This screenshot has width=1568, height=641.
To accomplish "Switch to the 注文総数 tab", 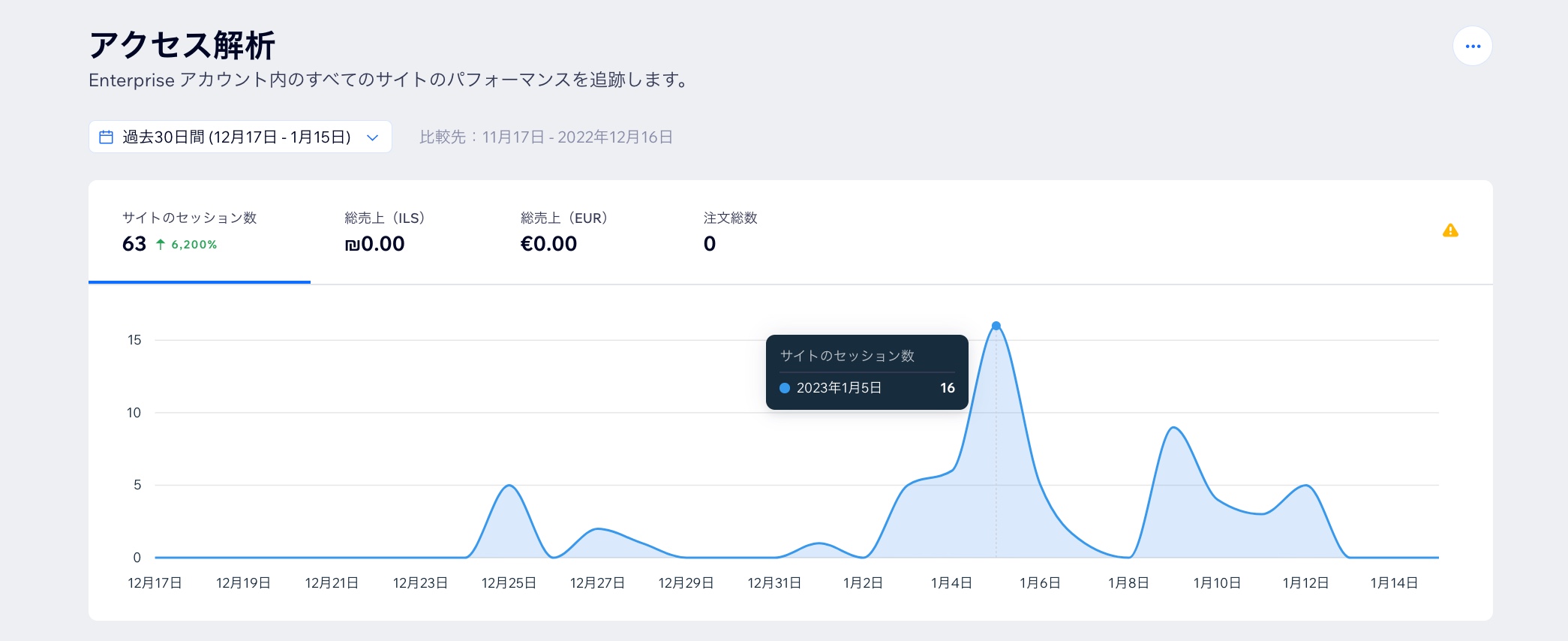I will click(x=730, y=232).
